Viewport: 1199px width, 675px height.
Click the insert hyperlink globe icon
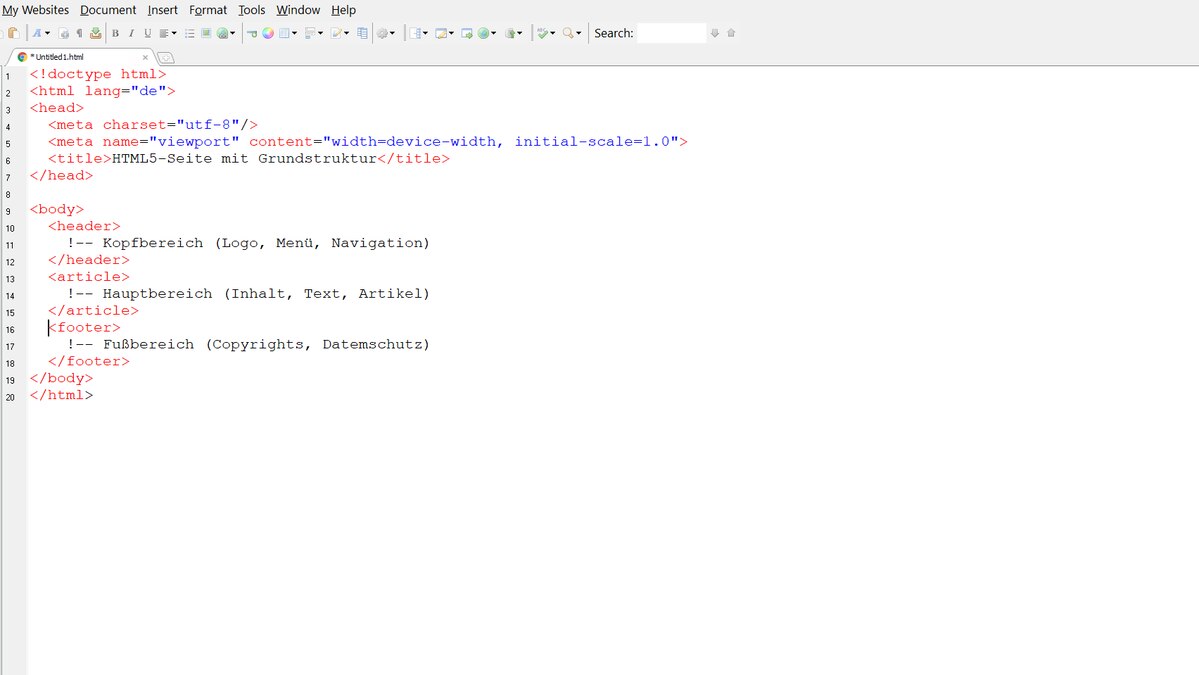pos(223,33)
